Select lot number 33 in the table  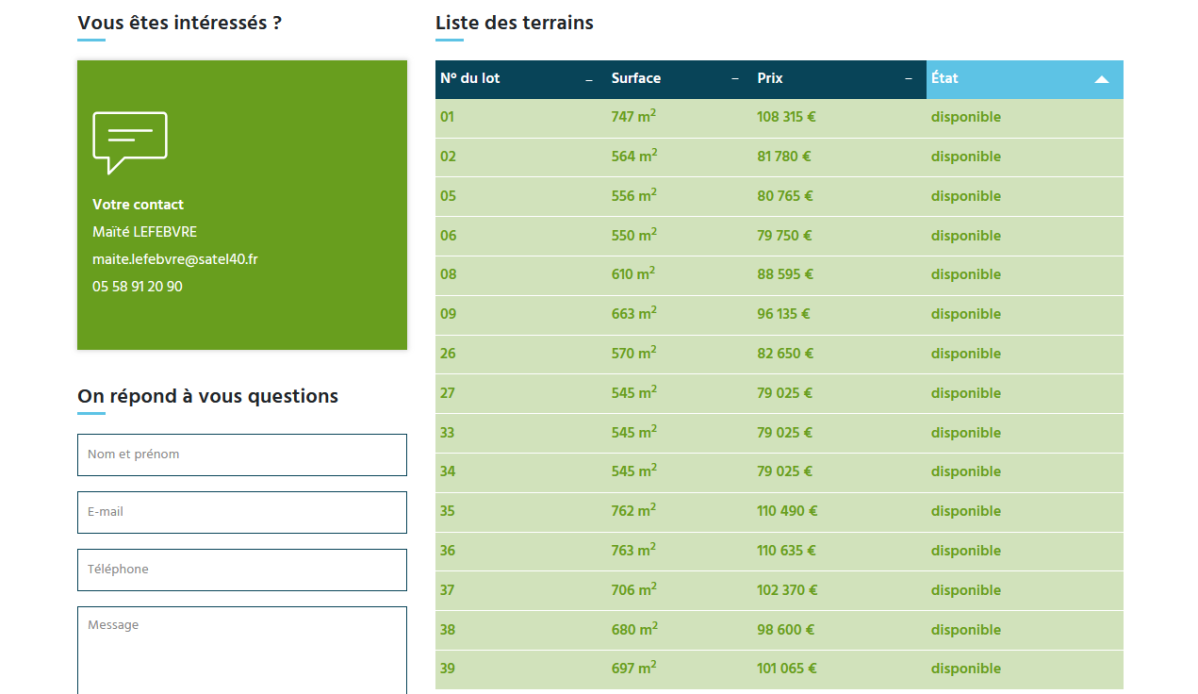point(448,433)
